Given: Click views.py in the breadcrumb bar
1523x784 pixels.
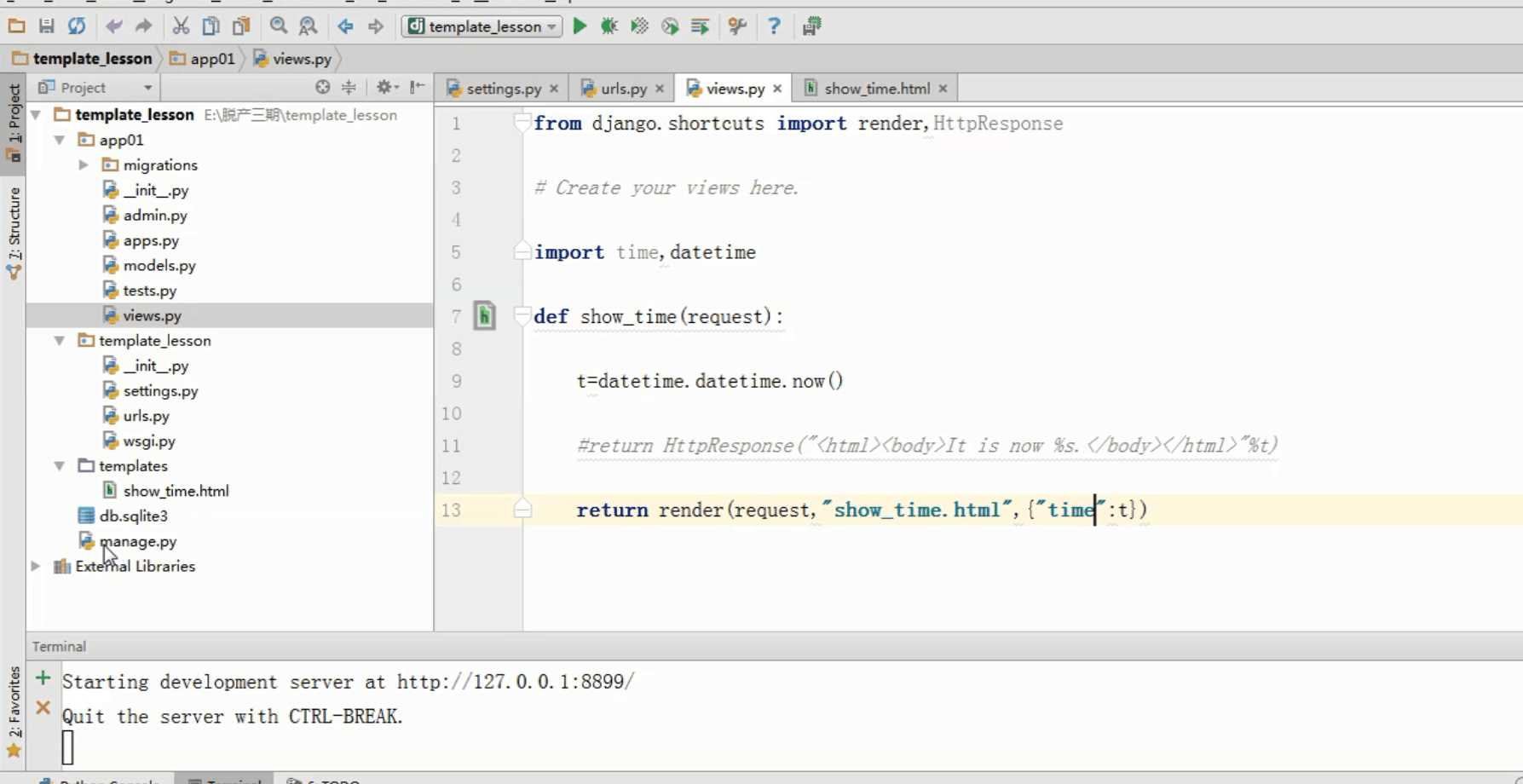Looking at the screenshot, I should coord(292,59).
